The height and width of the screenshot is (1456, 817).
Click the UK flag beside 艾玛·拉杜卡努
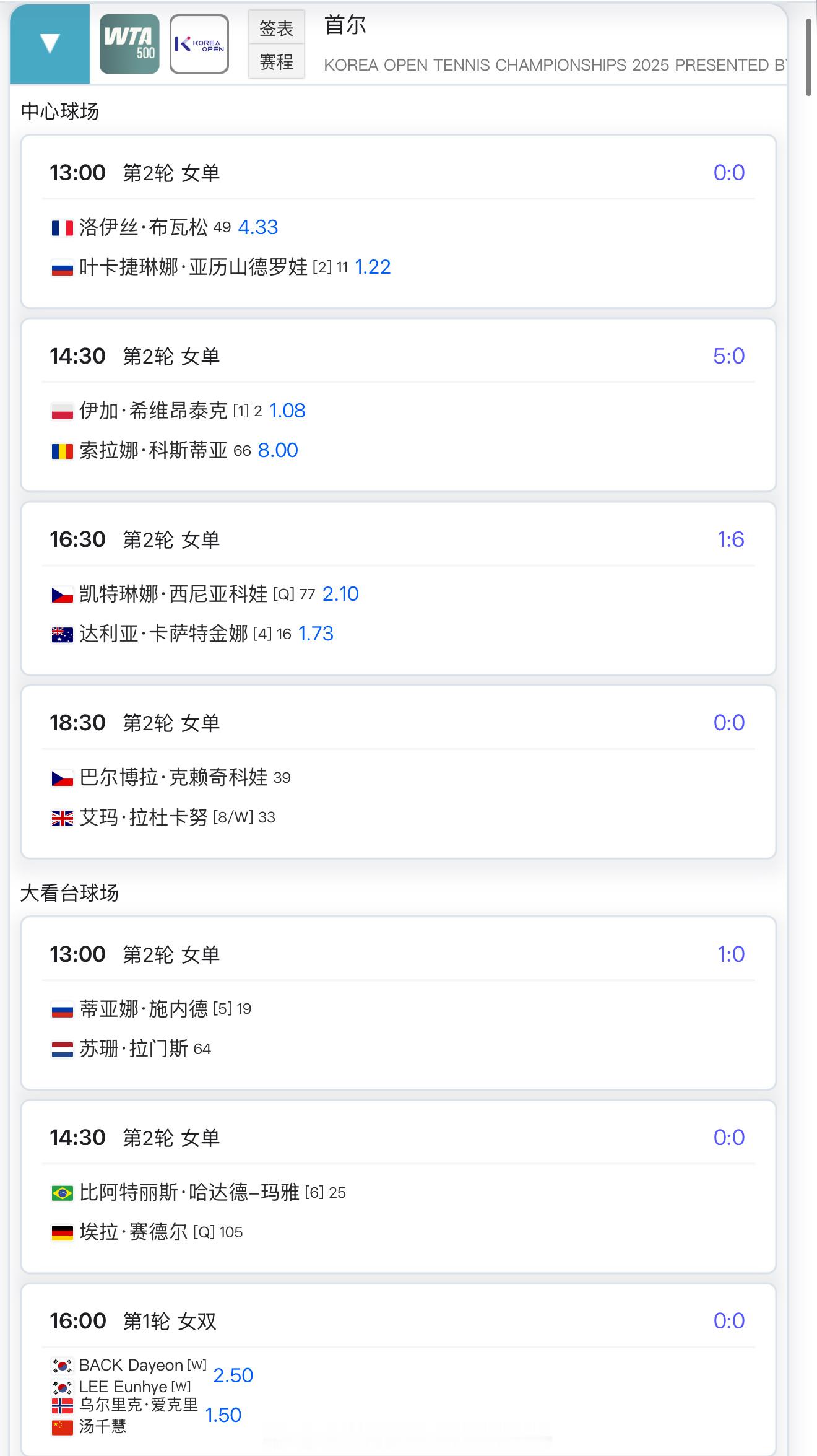click(x=62, y=818)
